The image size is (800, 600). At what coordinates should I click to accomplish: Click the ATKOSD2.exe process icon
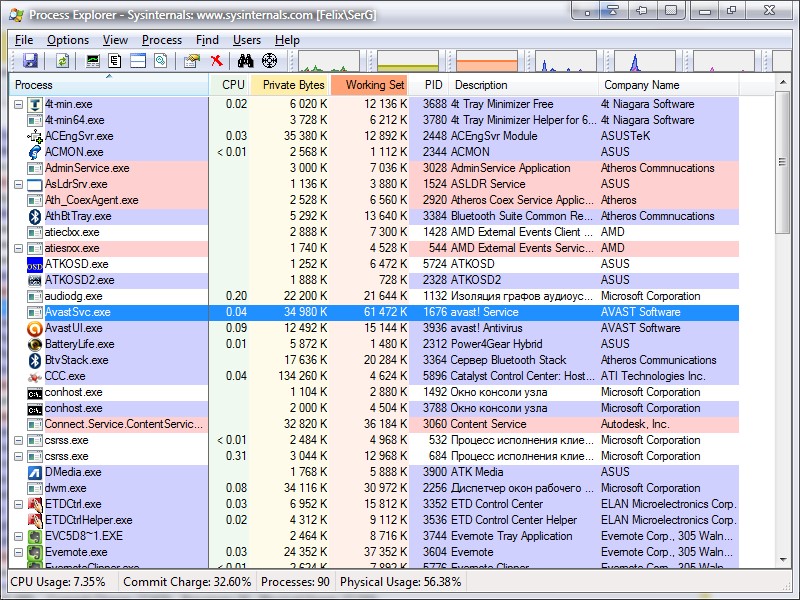pos(35,280)
